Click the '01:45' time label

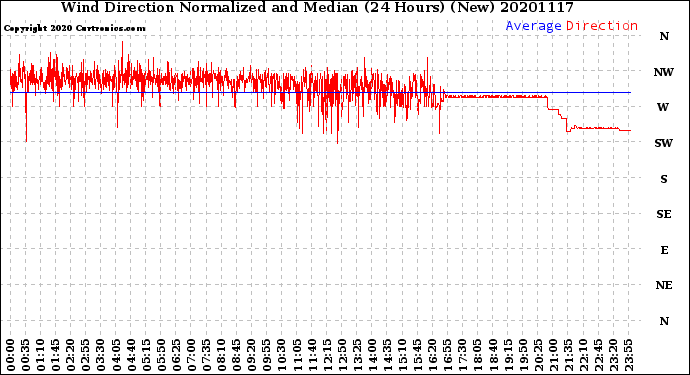tap(56, 355)
